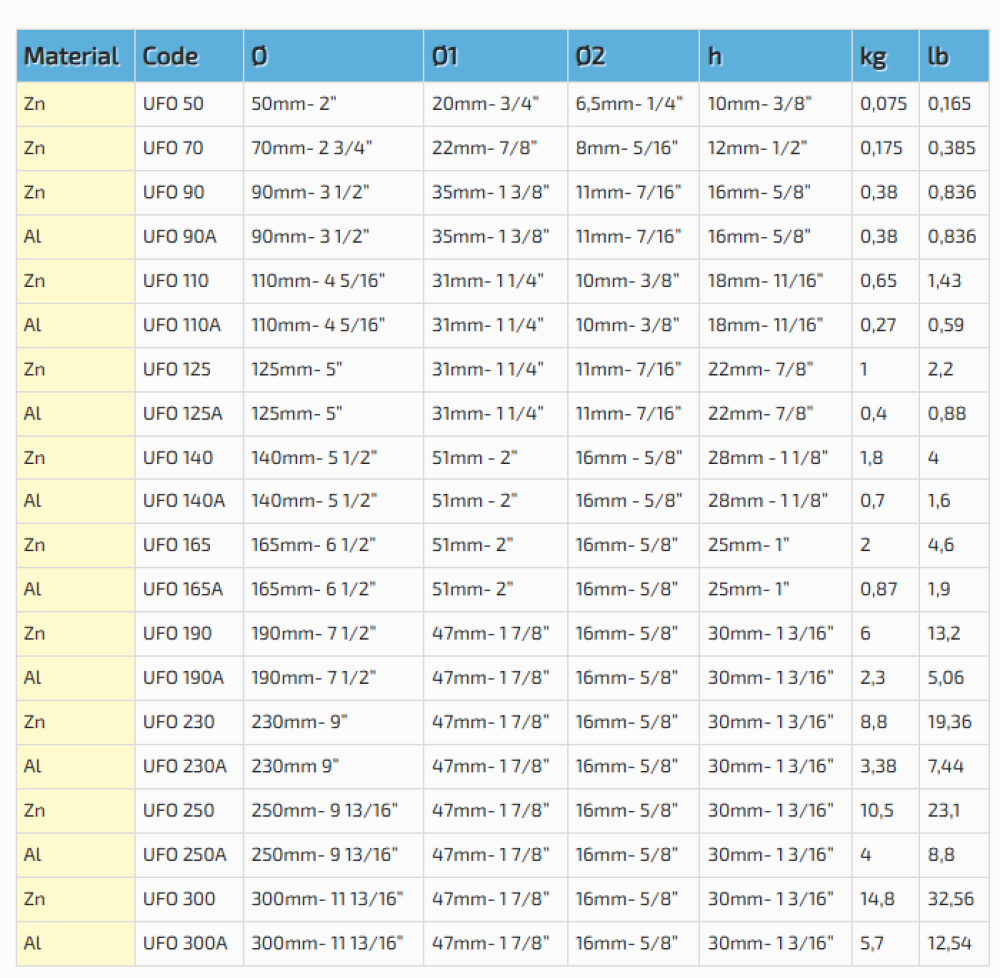Image resolution: width=1000 pixels, height=978 pixels.
Task: Select the UFO 110 code cell
Action: click(x=176, y=281)
